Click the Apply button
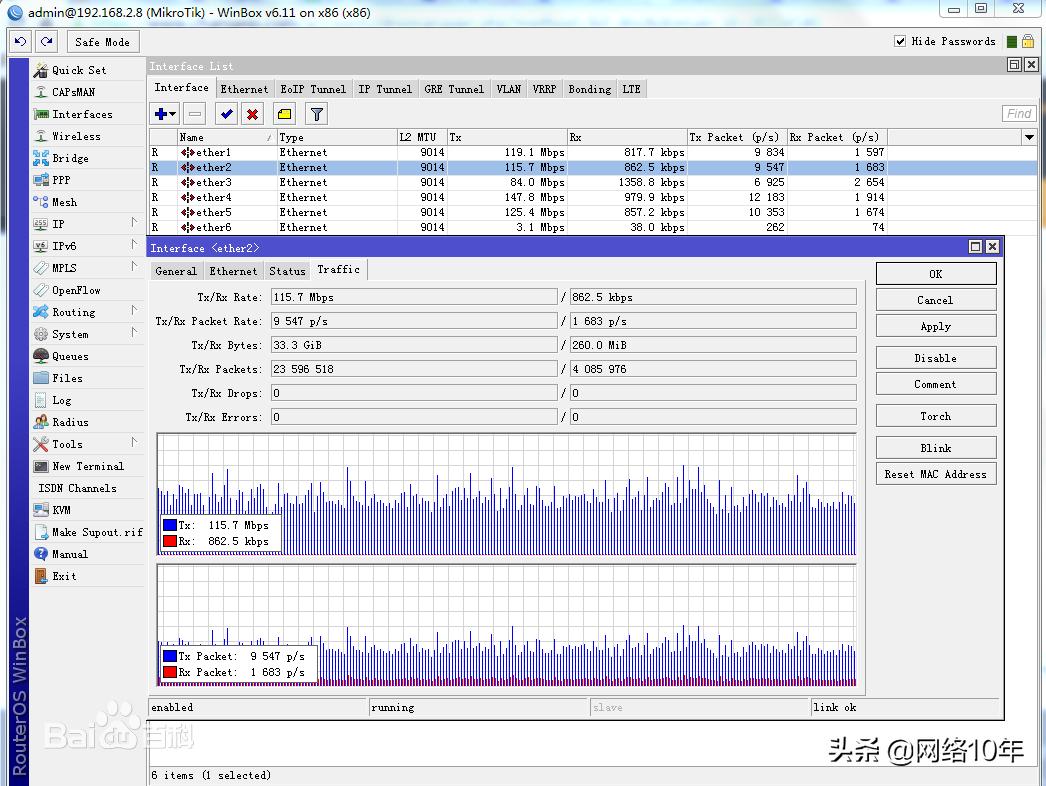The width and height of the screenshot is (1046, 786). click(936, 326)
